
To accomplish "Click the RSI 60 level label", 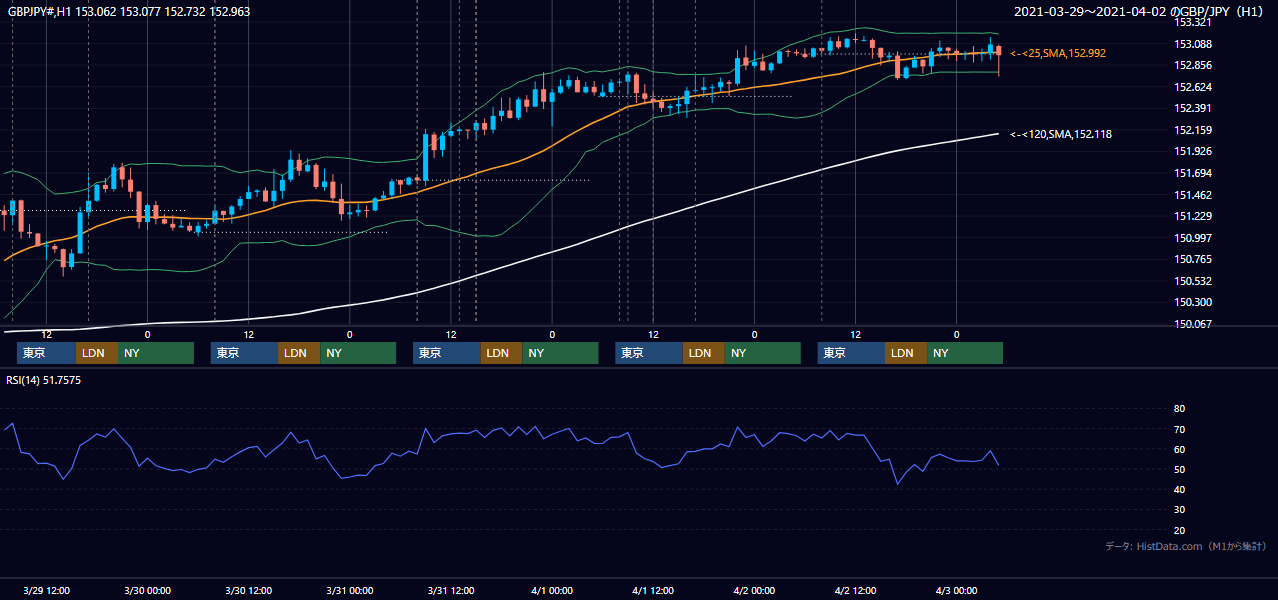I will click(1179, 449).
